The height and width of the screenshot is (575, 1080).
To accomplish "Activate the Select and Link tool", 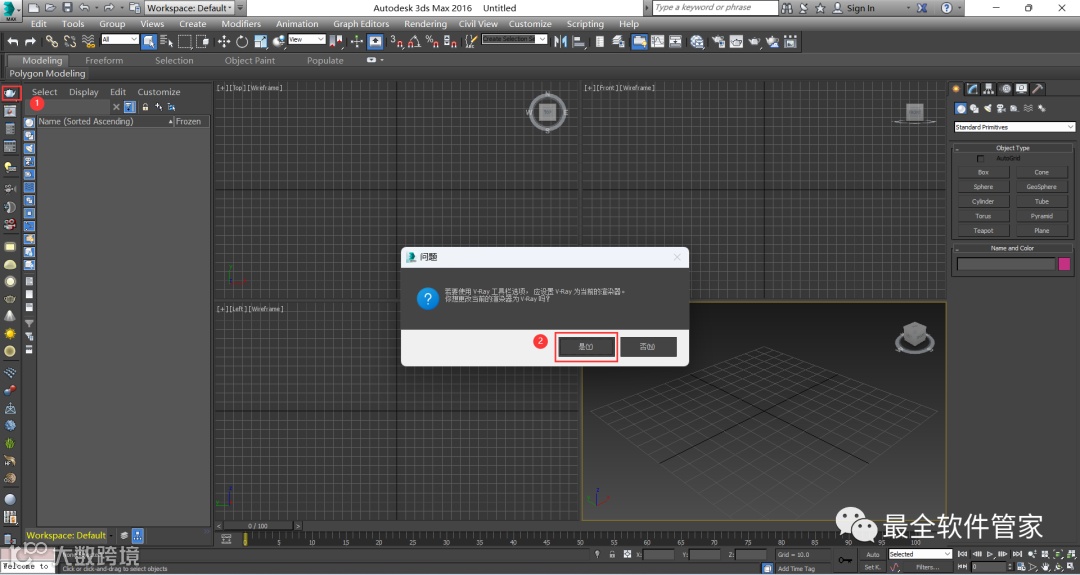I will [x=52, y=42].
